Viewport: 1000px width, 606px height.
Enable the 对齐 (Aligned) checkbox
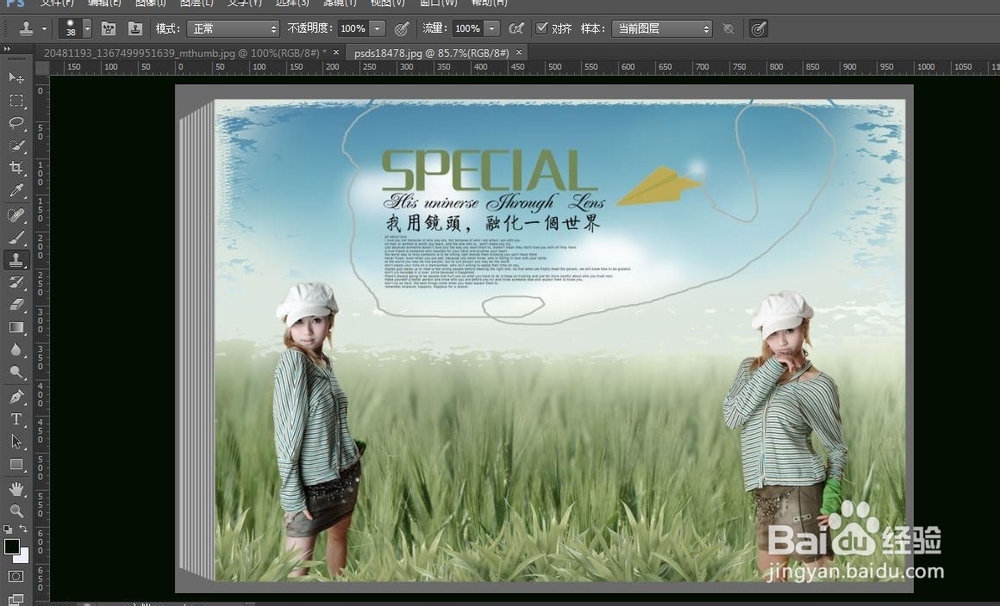[542, 29]
